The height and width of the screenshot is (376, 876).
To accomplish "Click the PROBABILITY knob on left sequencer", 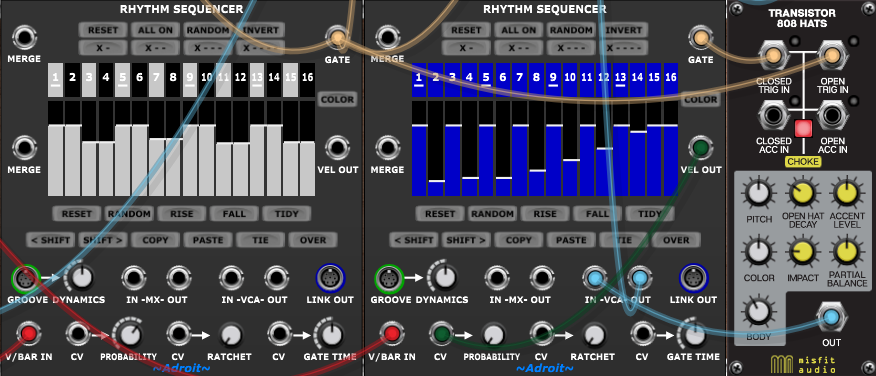I will (130, 334).
